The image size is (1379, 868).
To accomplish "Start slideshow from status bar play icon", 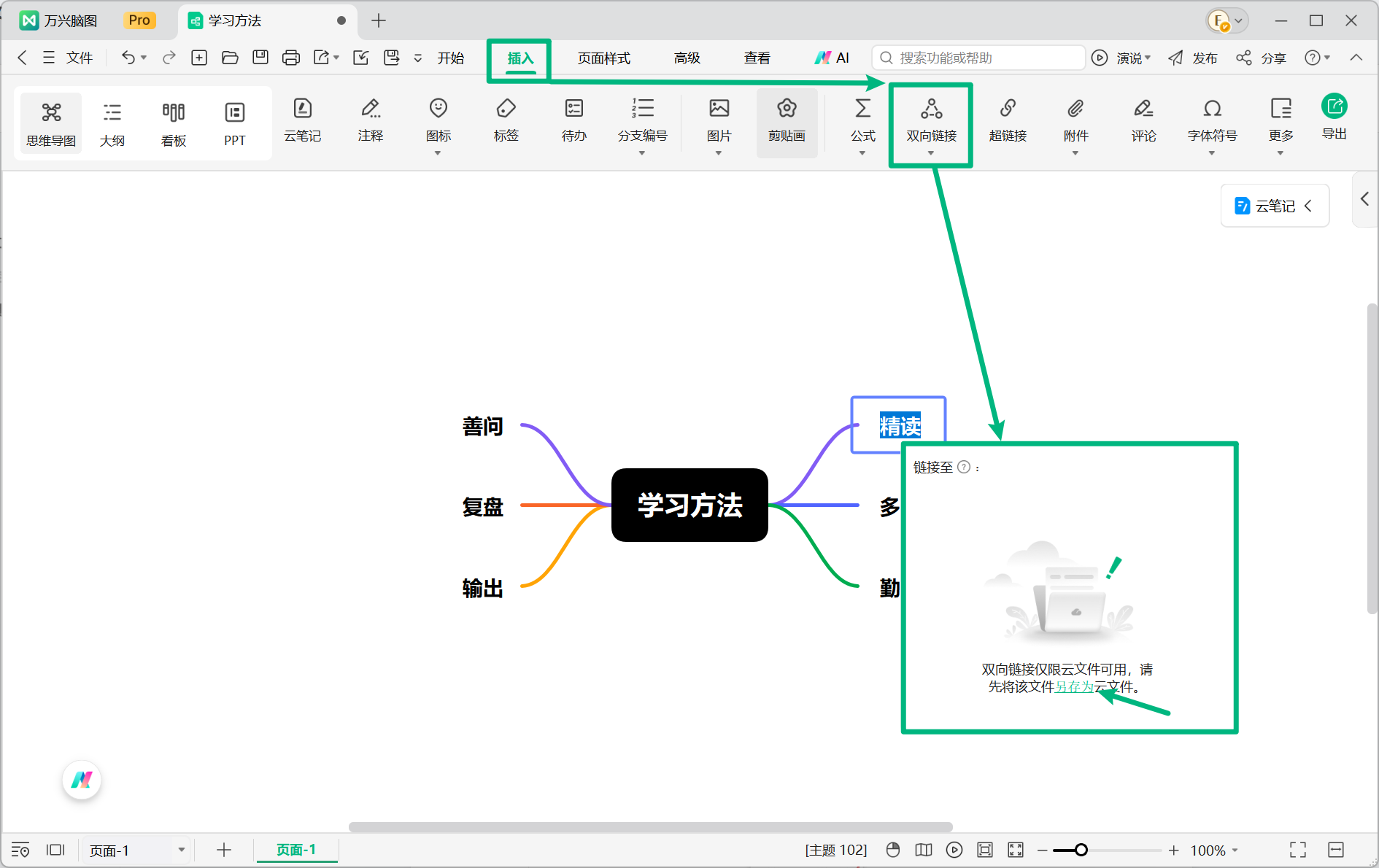I will pos(954,850).
